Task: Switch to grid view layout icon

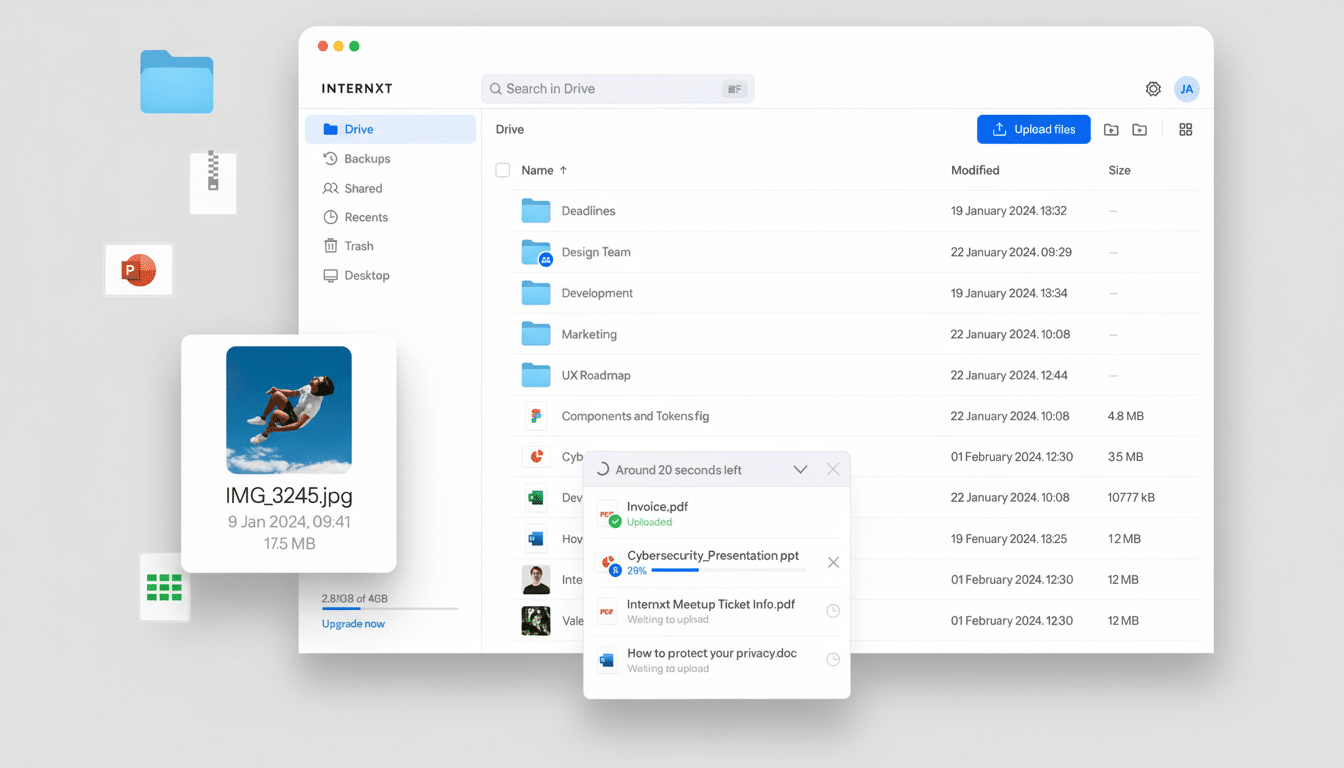Action: [x=1185, y=129]
